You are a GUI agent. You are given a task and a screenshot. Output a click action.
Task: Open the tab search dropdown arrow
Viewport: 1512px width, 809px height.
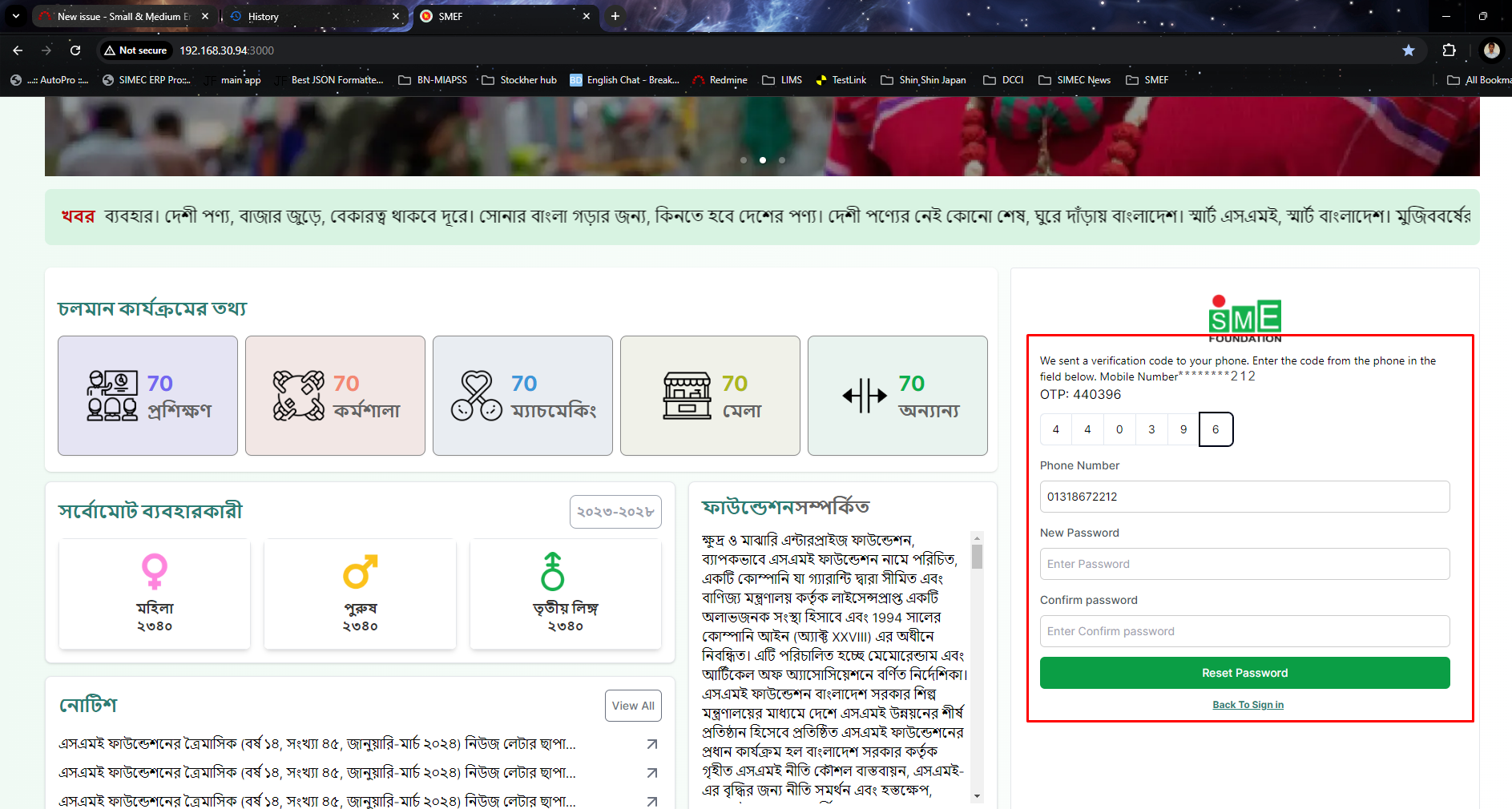pos(16,16)
